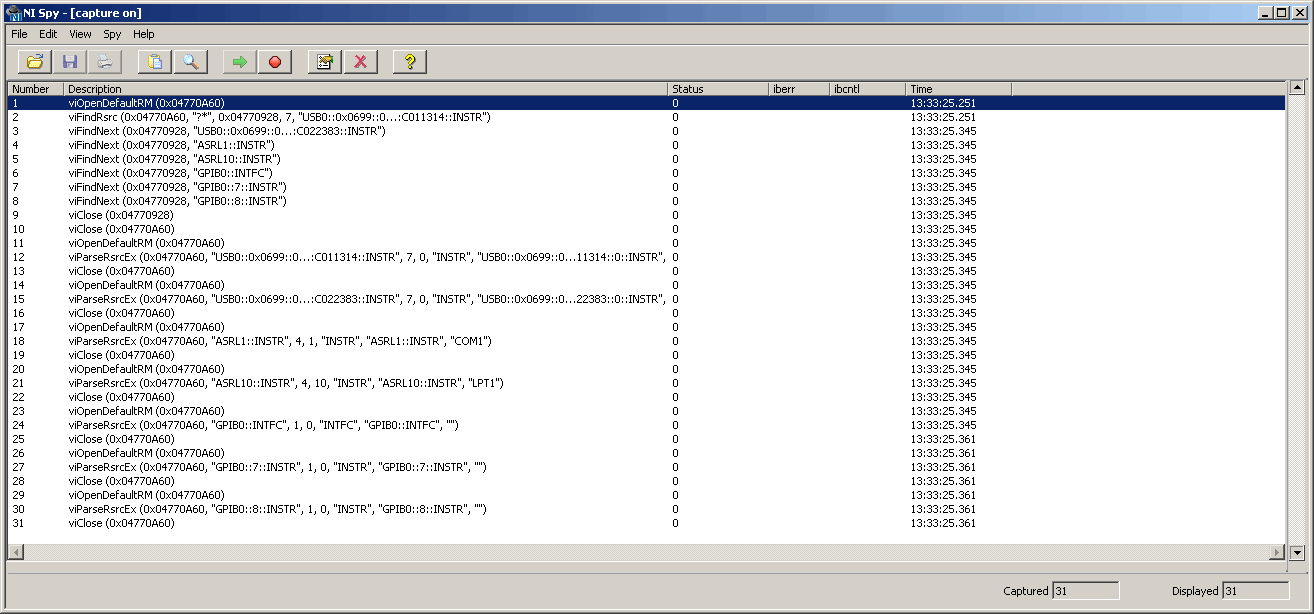Select row 1 viOpenDefaultRM entry

[x=646, y=103]
